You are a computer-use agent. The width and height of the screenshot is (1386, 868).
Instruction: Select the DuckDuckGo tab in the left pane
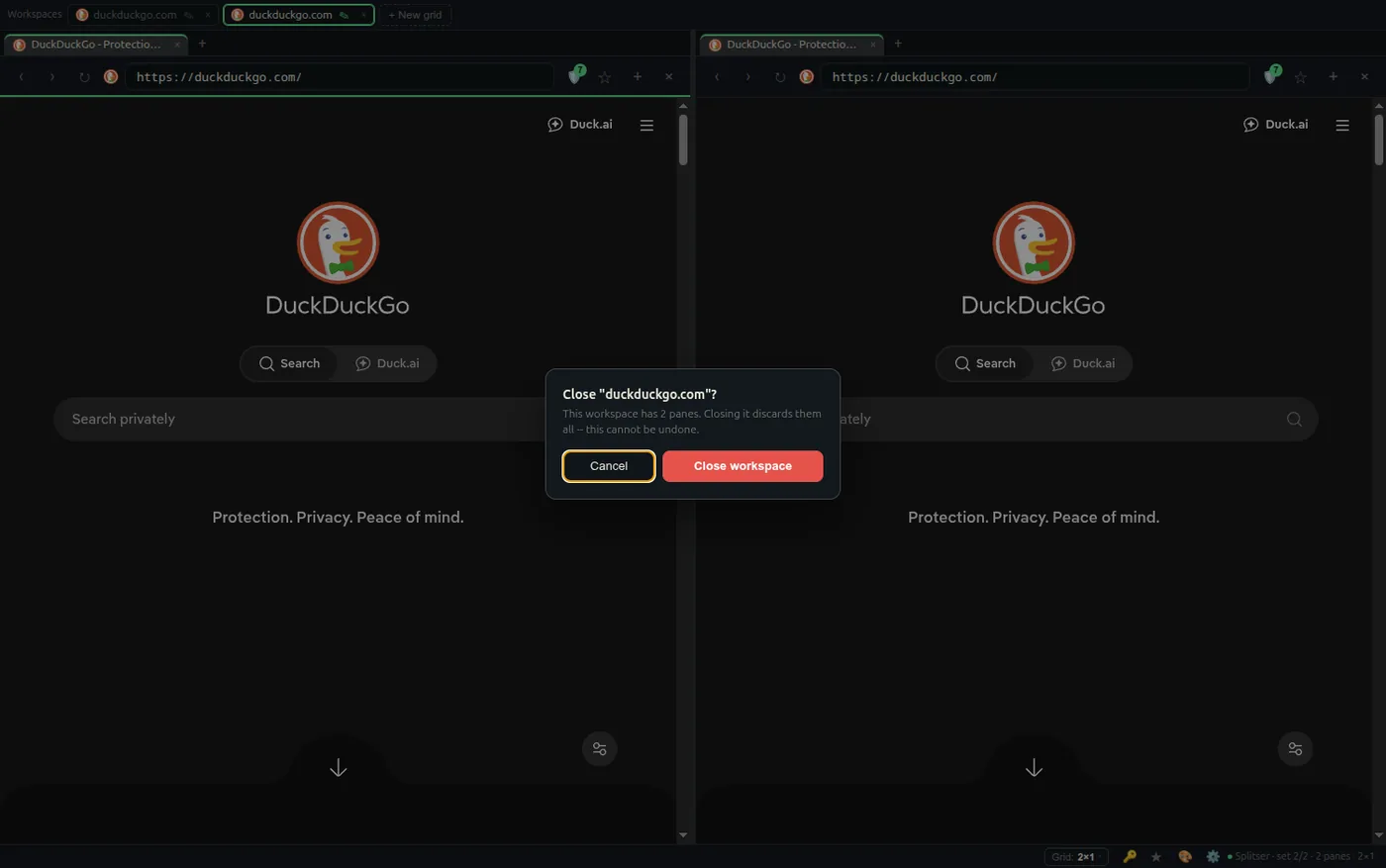pos(96,45)
